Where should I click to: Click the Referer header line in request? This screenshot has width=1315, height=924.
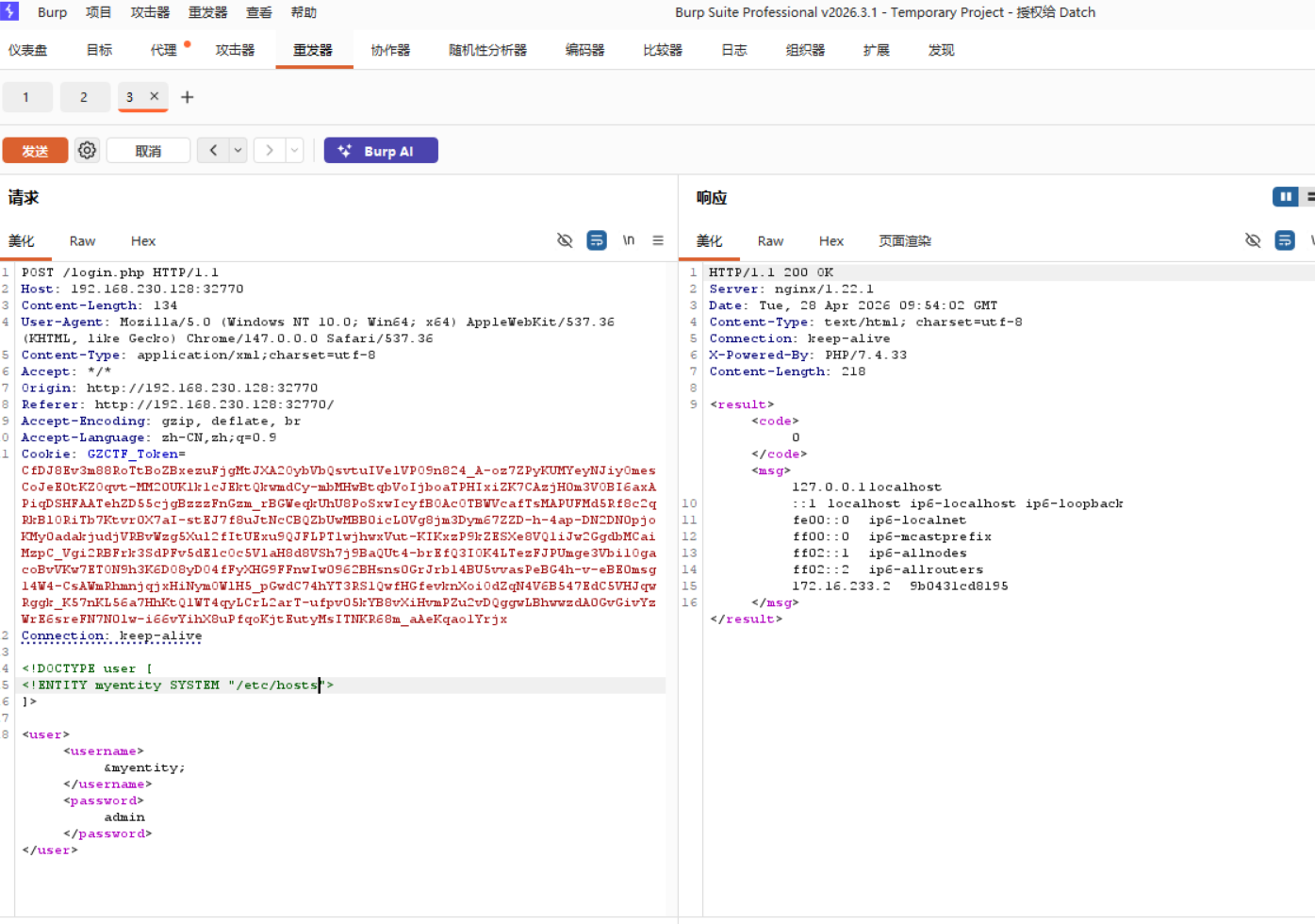[177, 404]
